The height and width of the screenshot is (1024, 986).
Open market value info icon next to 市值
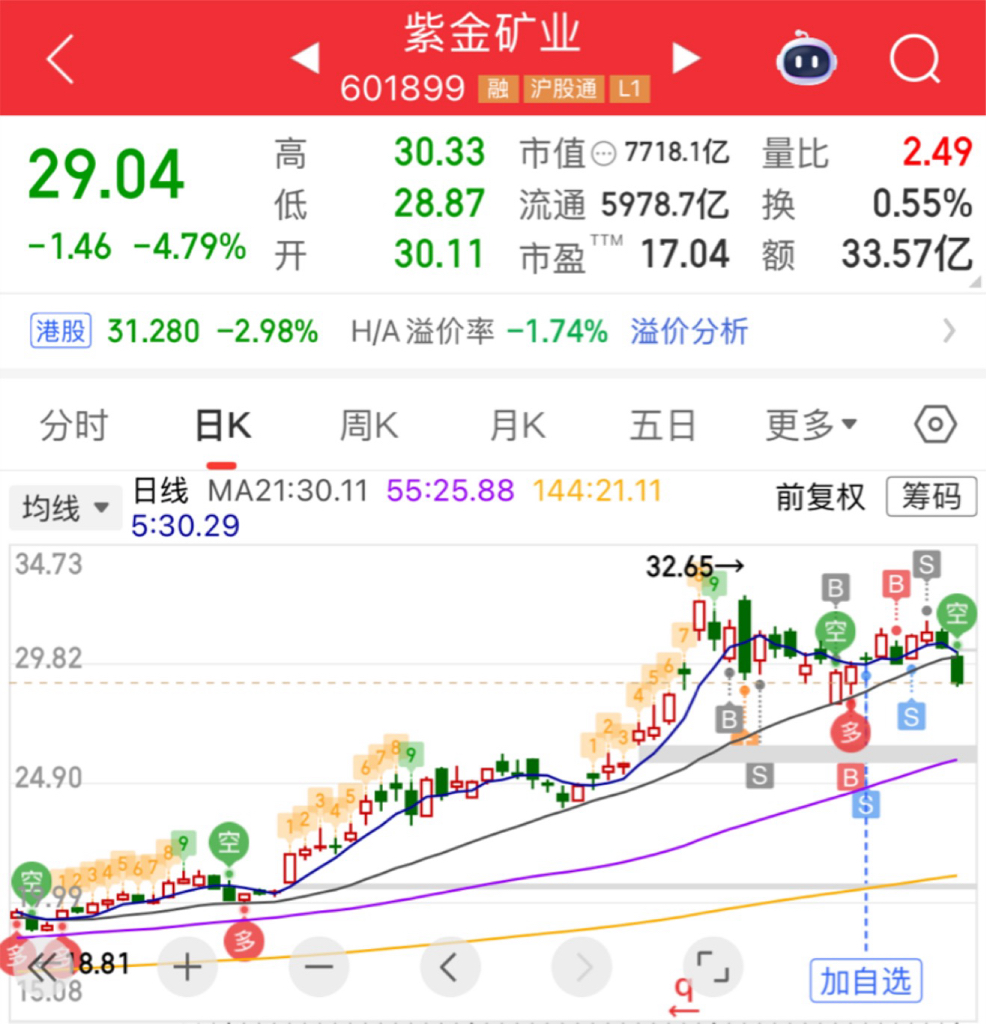coord(603,154)
